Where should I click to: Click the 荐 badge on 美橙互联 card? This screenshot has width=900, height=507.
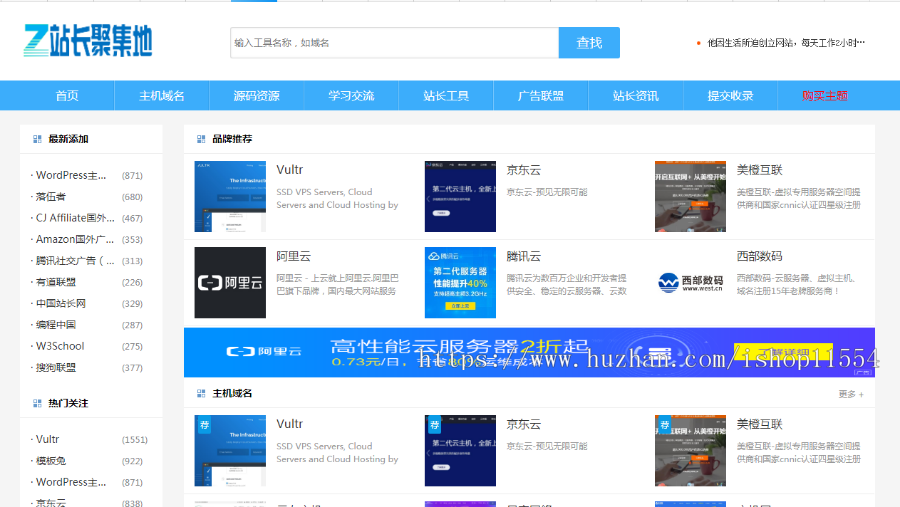[x=665, y=425]
